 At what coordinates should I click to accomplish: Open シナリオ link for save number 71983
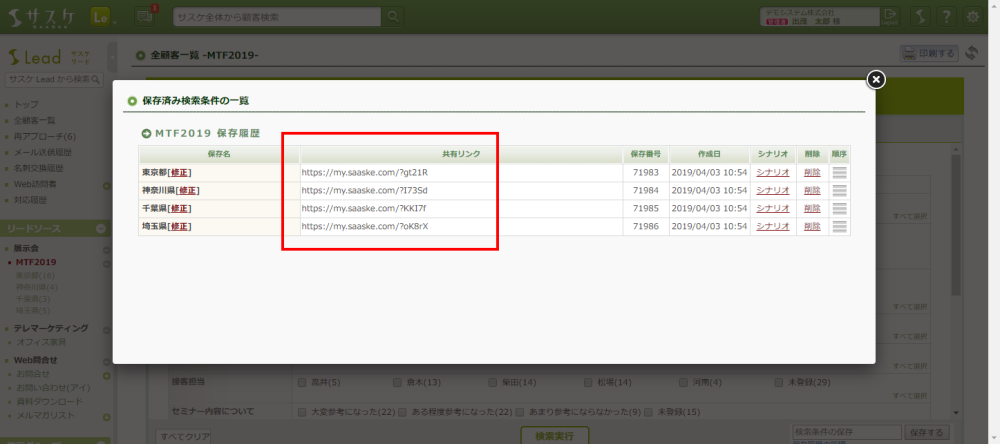(772, 172)
